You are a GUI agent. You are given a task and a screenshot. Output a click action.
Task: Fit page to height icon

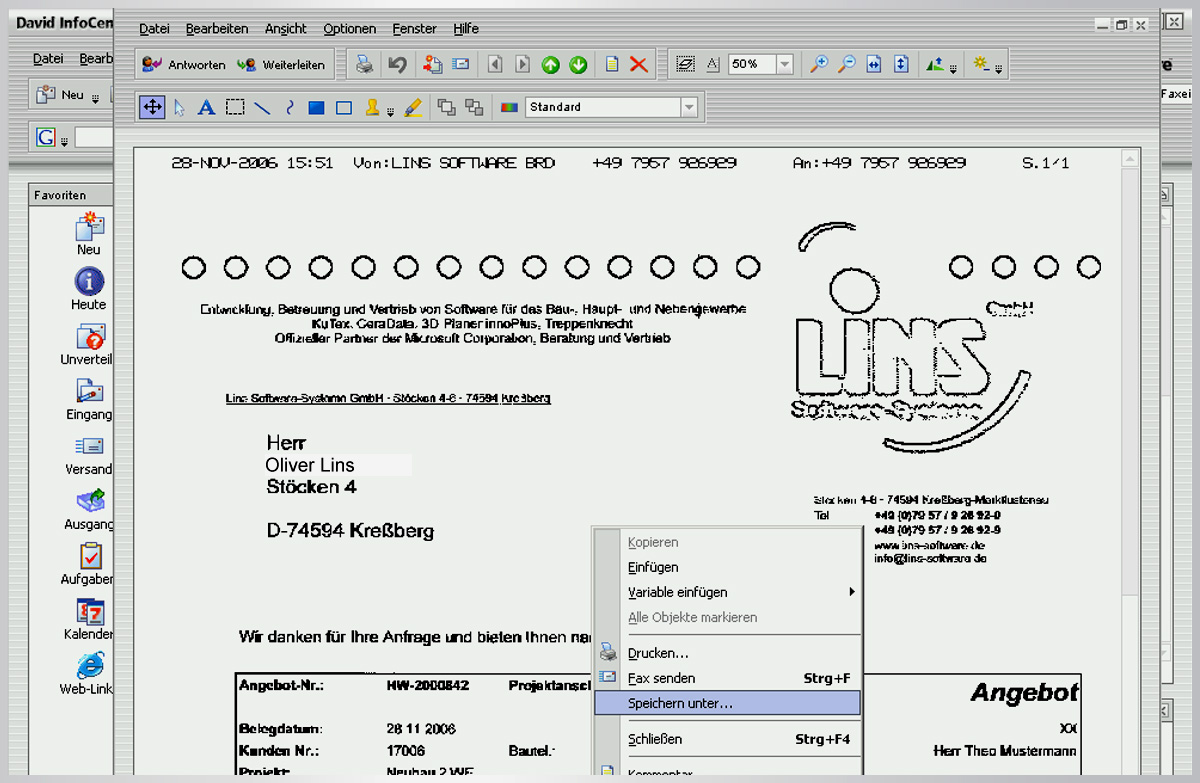tap(901, 65)
